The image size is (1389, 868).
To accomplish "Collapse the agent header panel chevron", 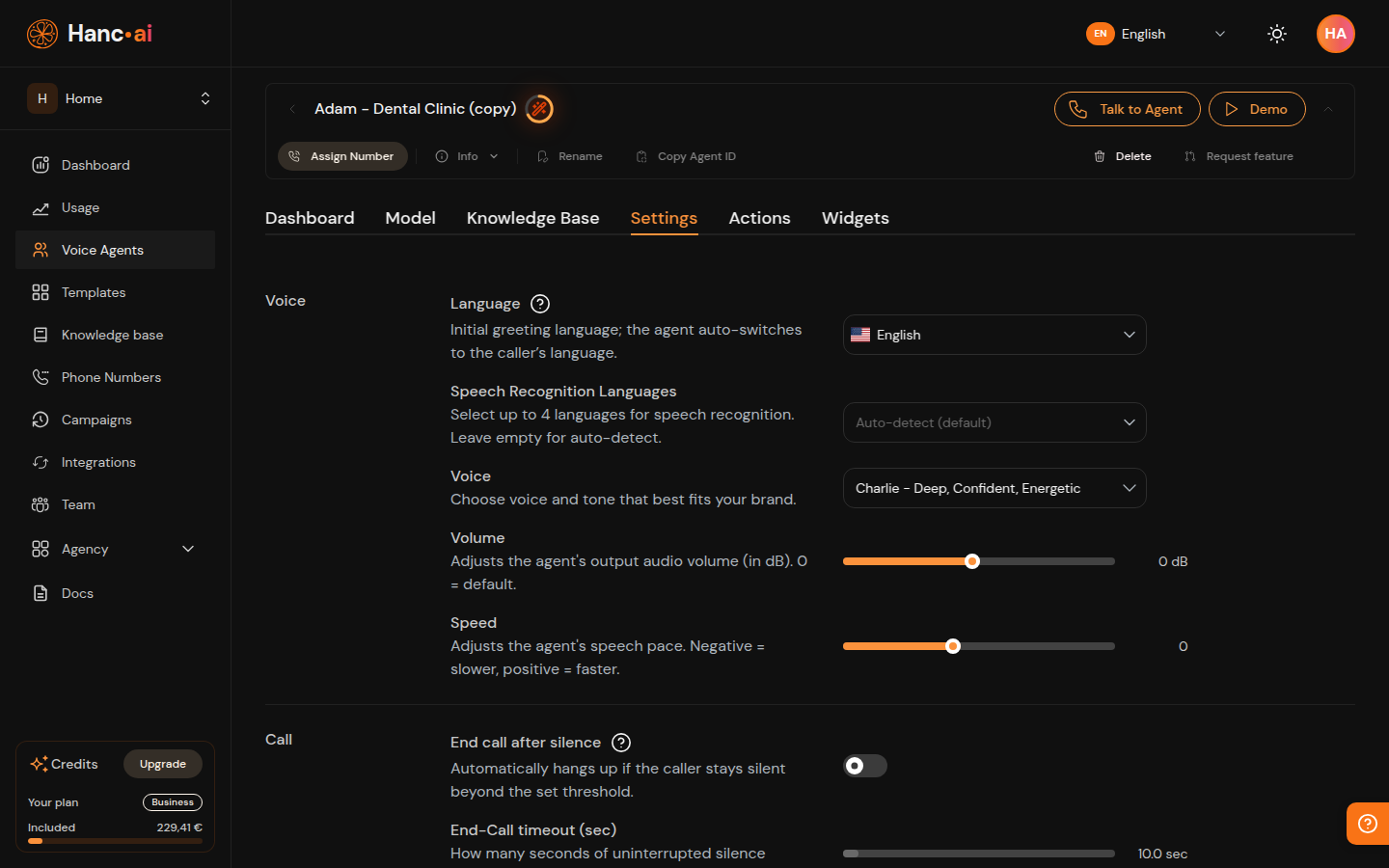I will pyautogui.click(x=1328, y=109).
